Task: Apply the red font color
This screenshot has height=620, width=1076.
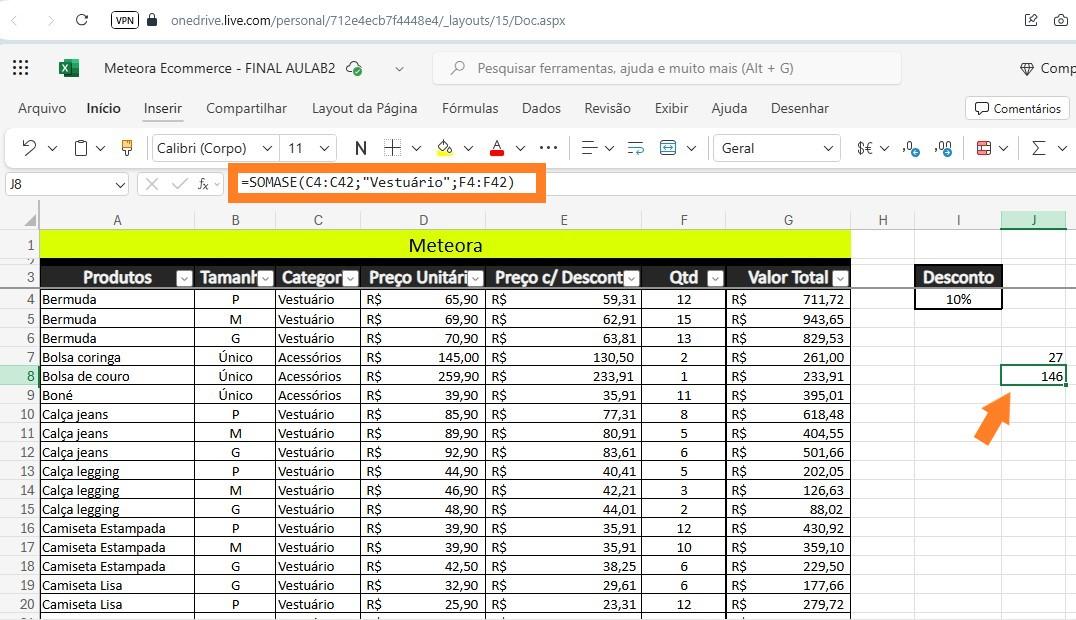Action: (x=497, y=148)
